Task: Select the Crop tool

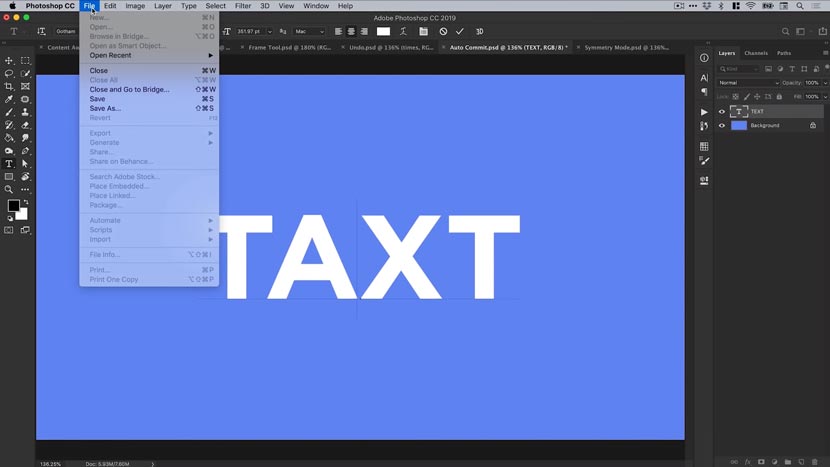Action: point(9,87)
